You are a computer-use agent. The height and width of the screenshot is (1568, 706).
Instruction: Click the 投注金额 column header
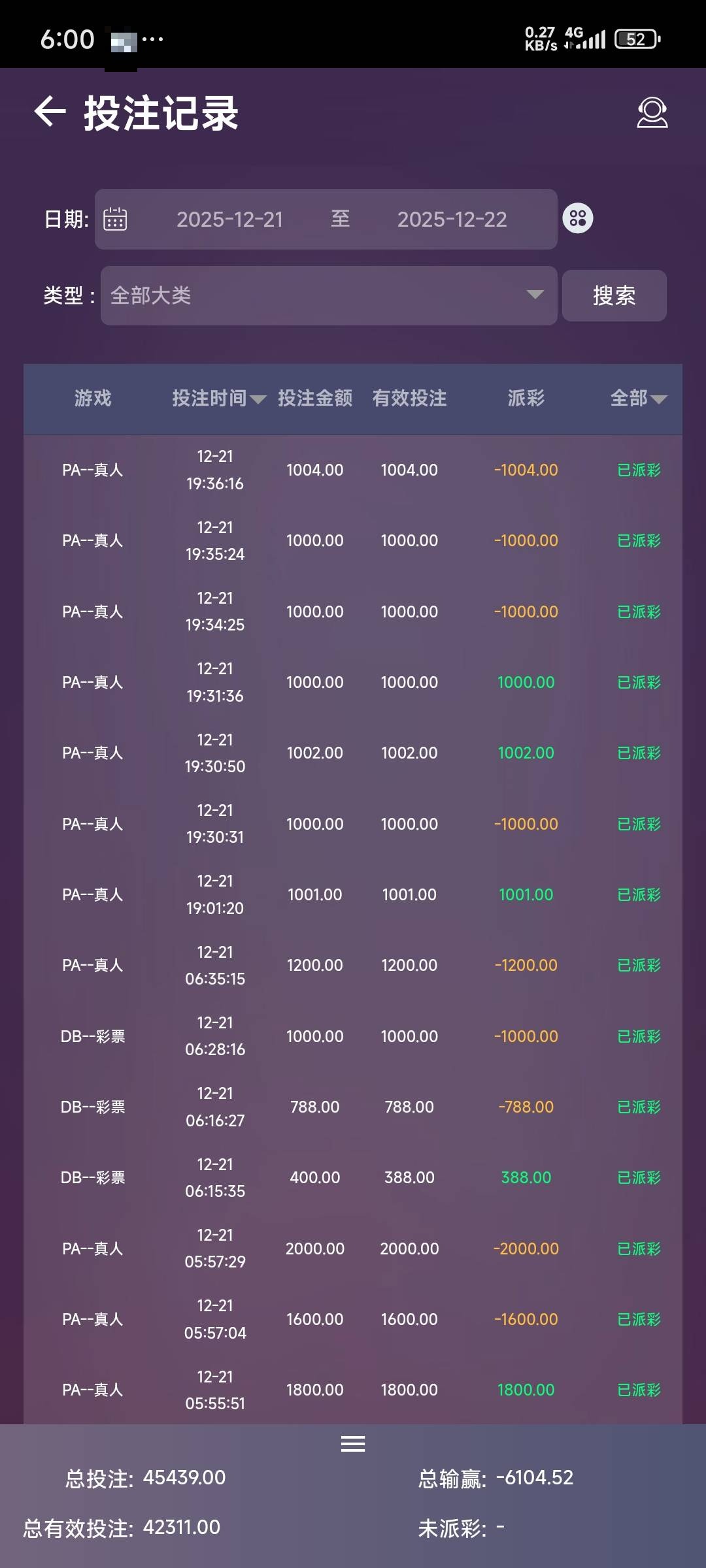click(x=315, y=398)
